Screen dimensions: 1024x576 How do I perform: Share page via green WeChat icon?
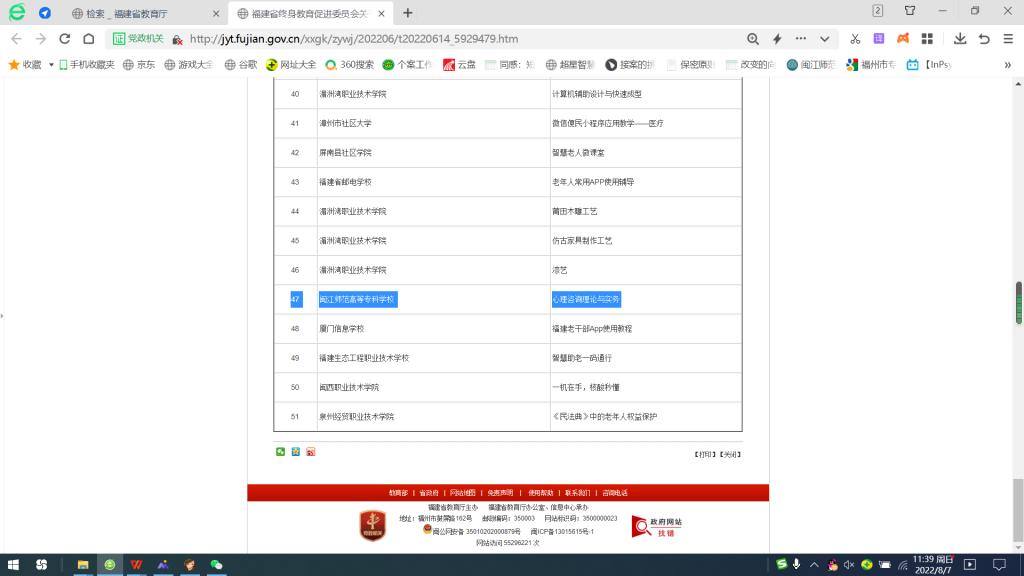281,452
